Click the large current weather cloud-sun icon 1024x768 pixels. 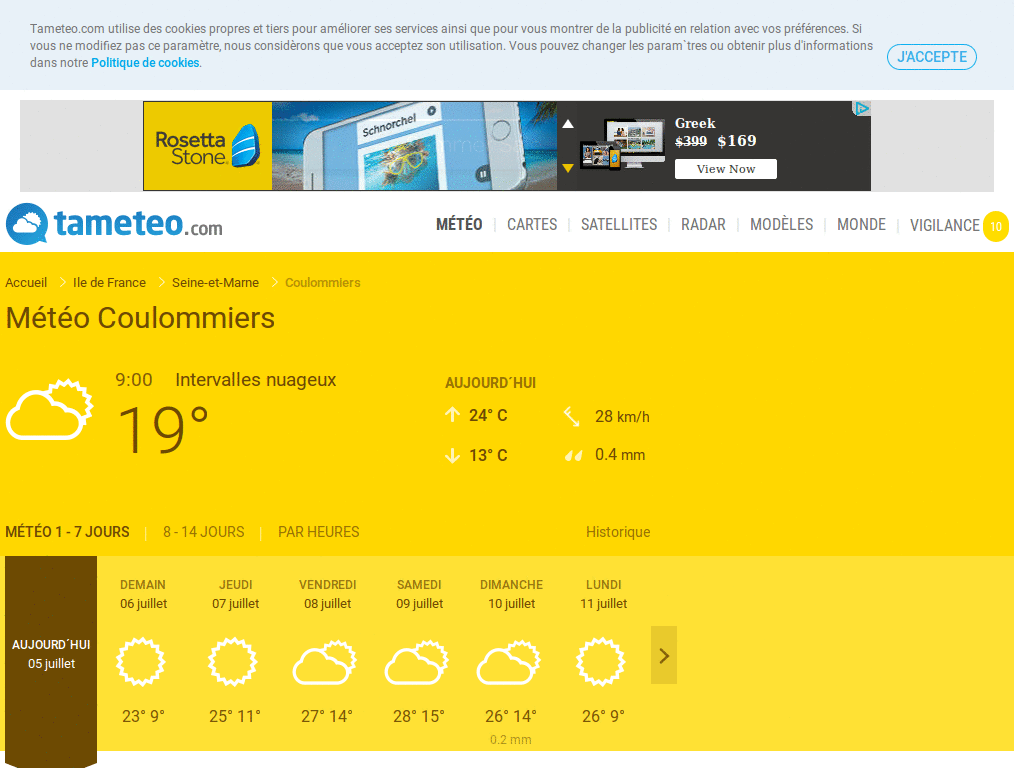click(x=50, y=409)
